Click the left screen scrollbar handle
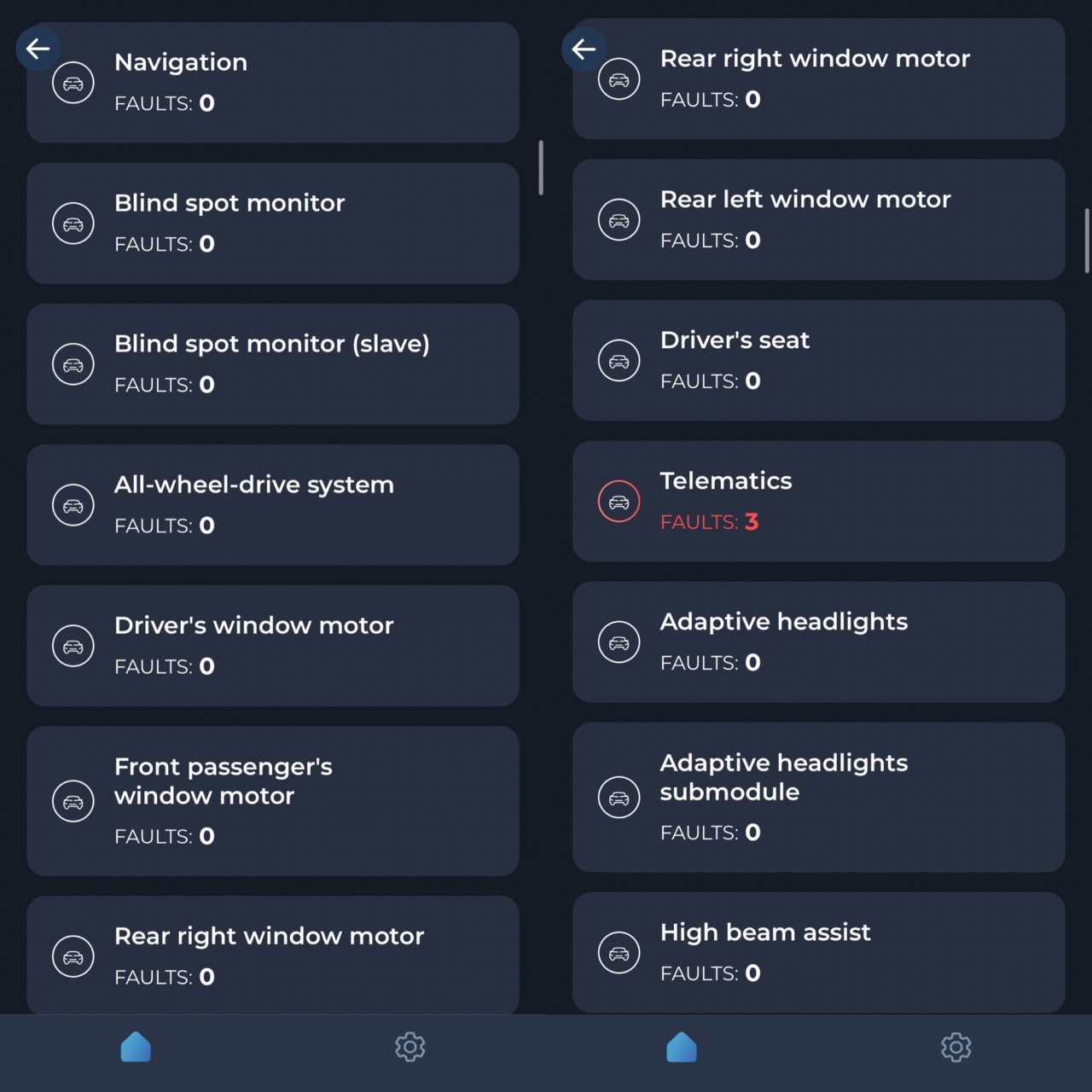The image size is (1092, 1092). click(541, 168)
